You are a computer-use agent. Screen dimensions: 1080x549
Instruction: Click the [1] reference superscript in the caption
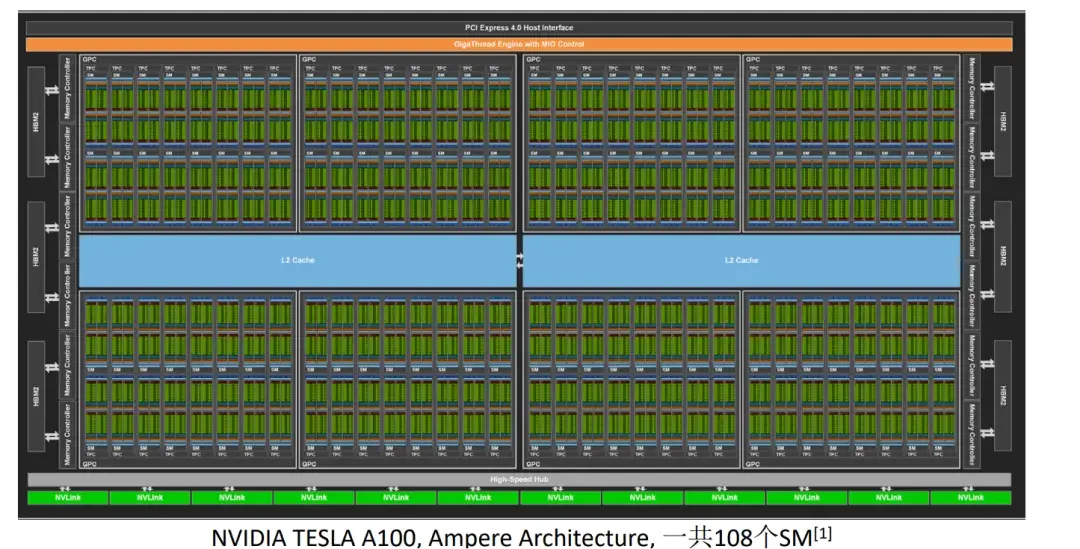(823, 532)
